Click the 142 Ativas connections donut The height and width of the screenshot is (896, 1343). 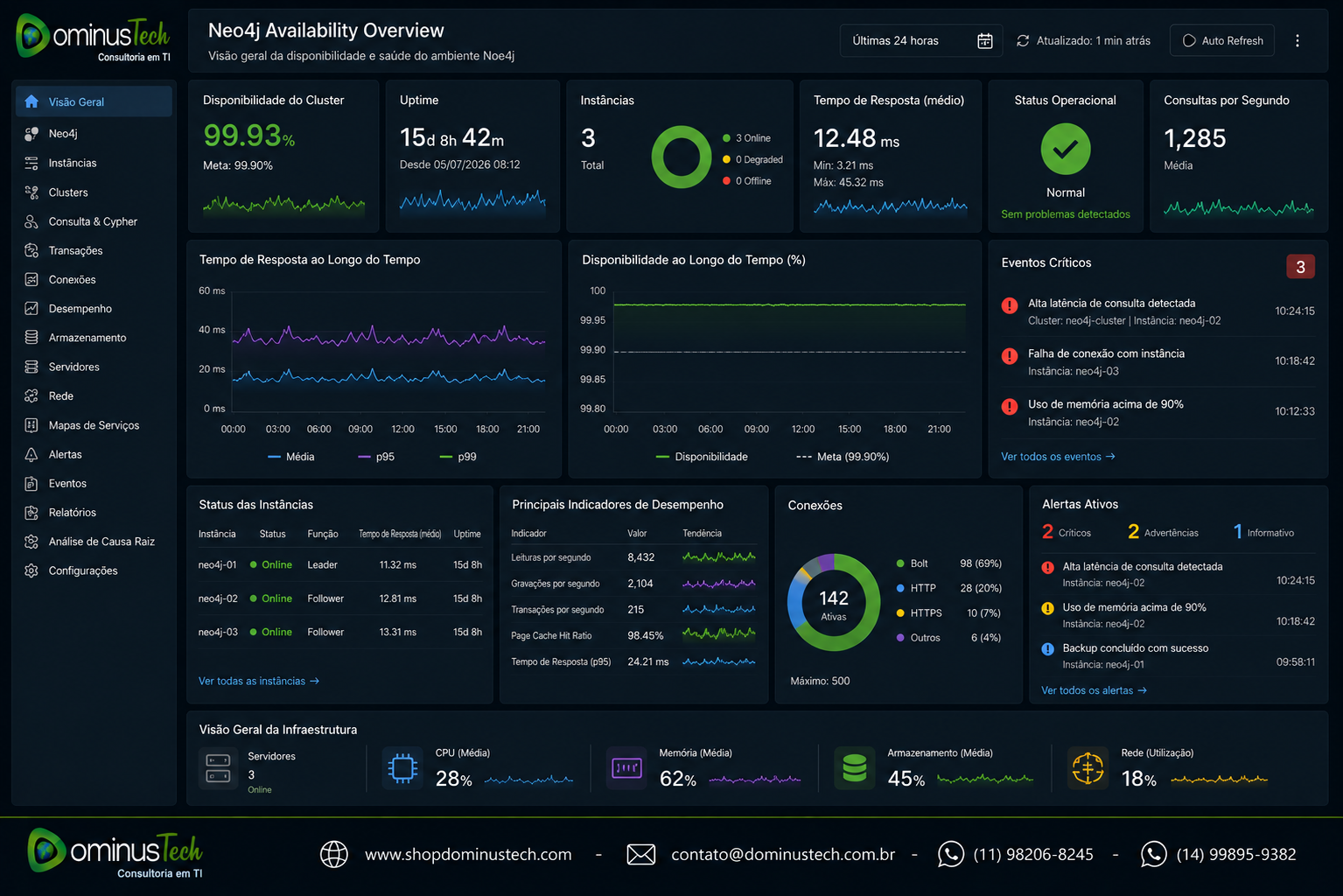(834, 603)
